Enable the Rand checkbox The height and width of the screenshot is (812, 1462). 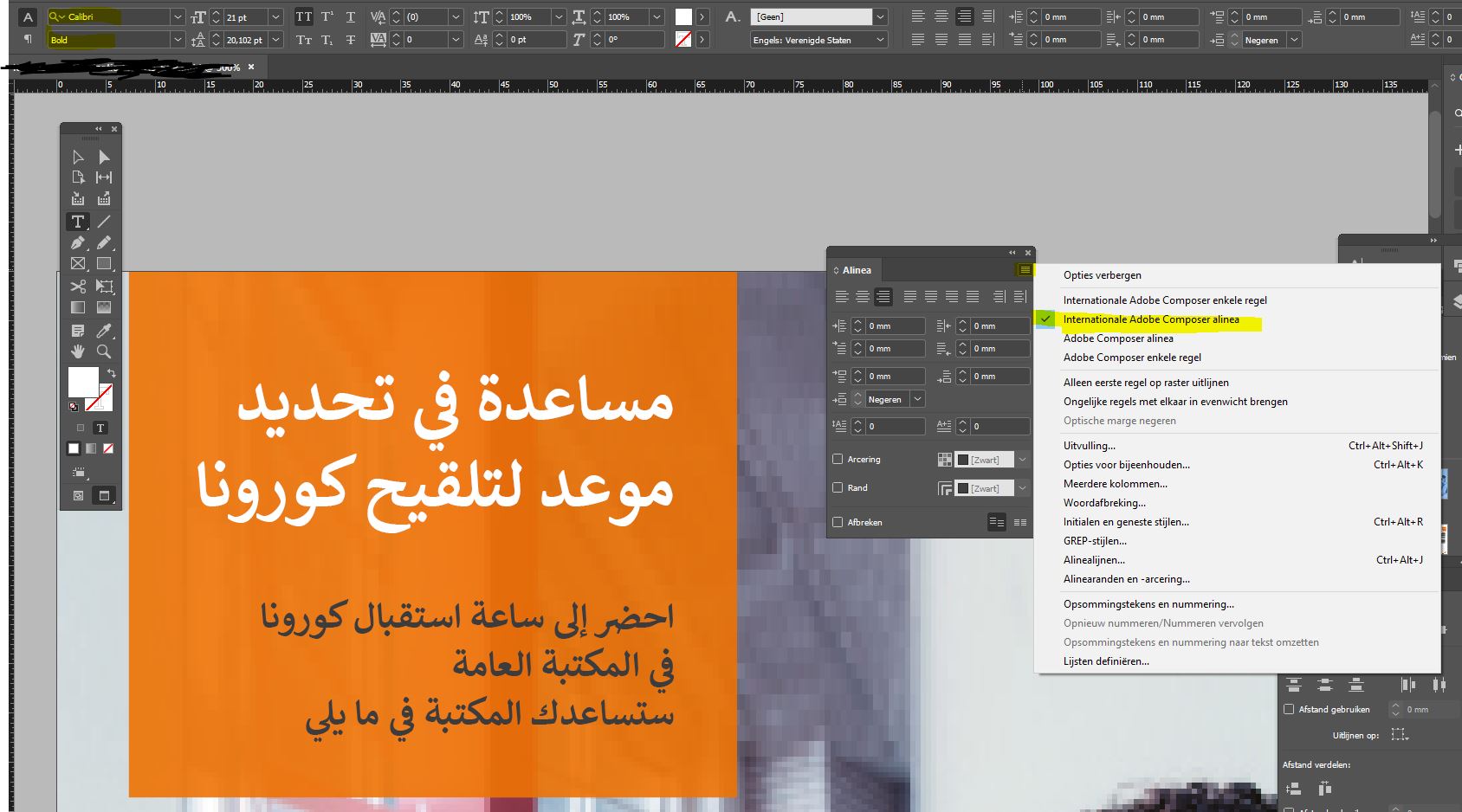(x=838, y=487)
